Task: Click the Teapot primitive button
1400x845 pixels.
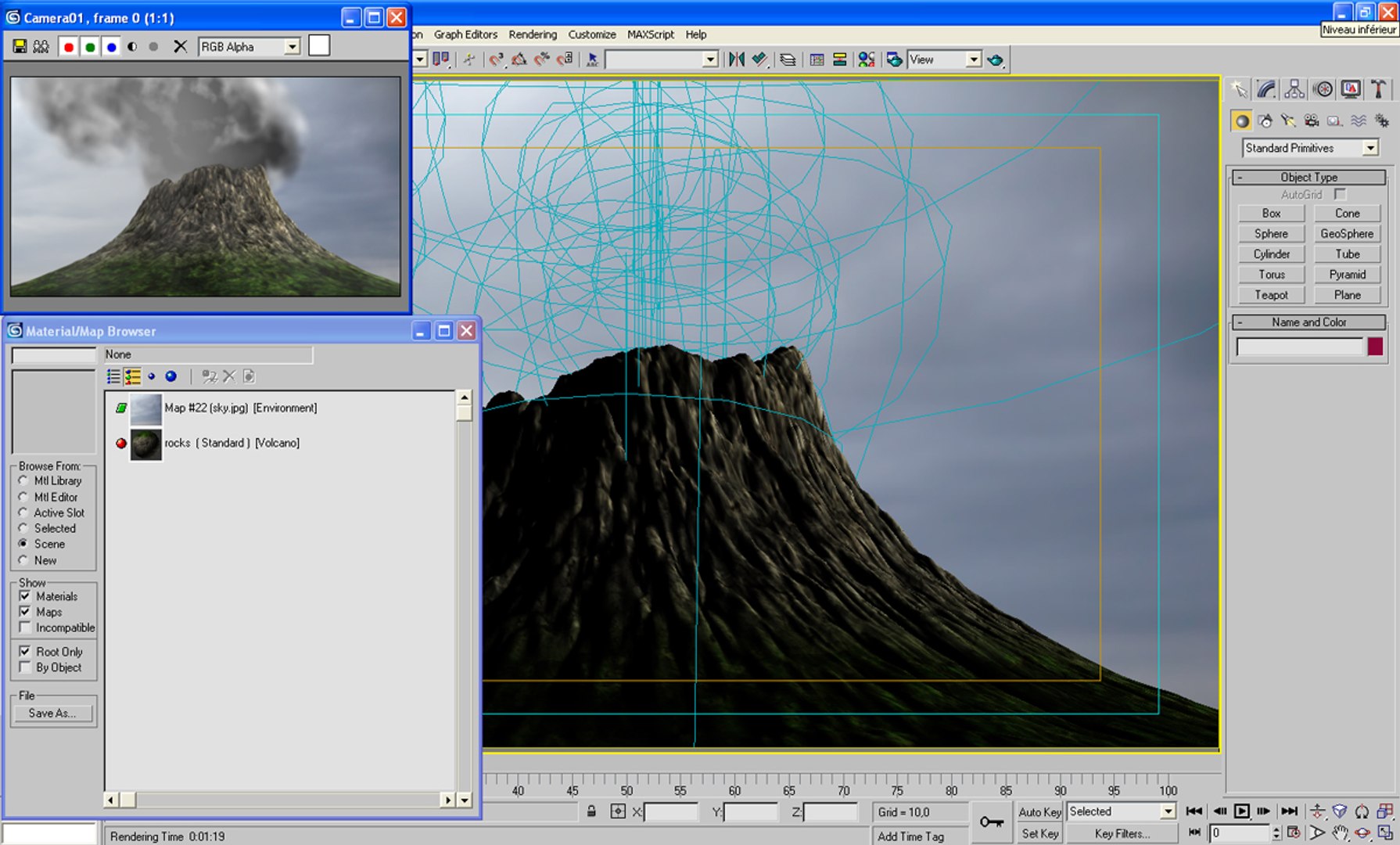Action: [1271, 295]
